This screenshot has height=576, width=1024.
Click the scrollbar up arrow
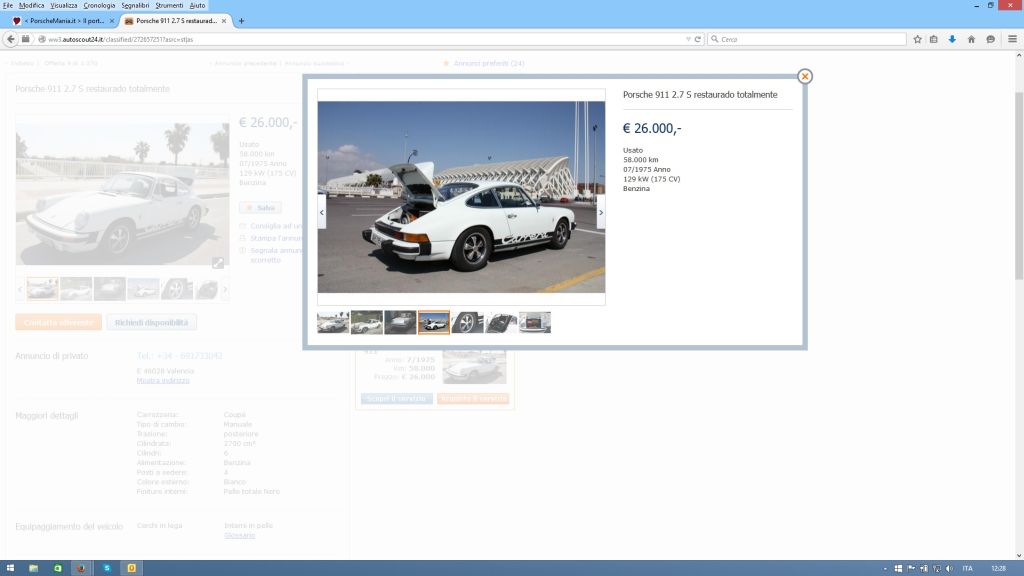coord(1019,56)
